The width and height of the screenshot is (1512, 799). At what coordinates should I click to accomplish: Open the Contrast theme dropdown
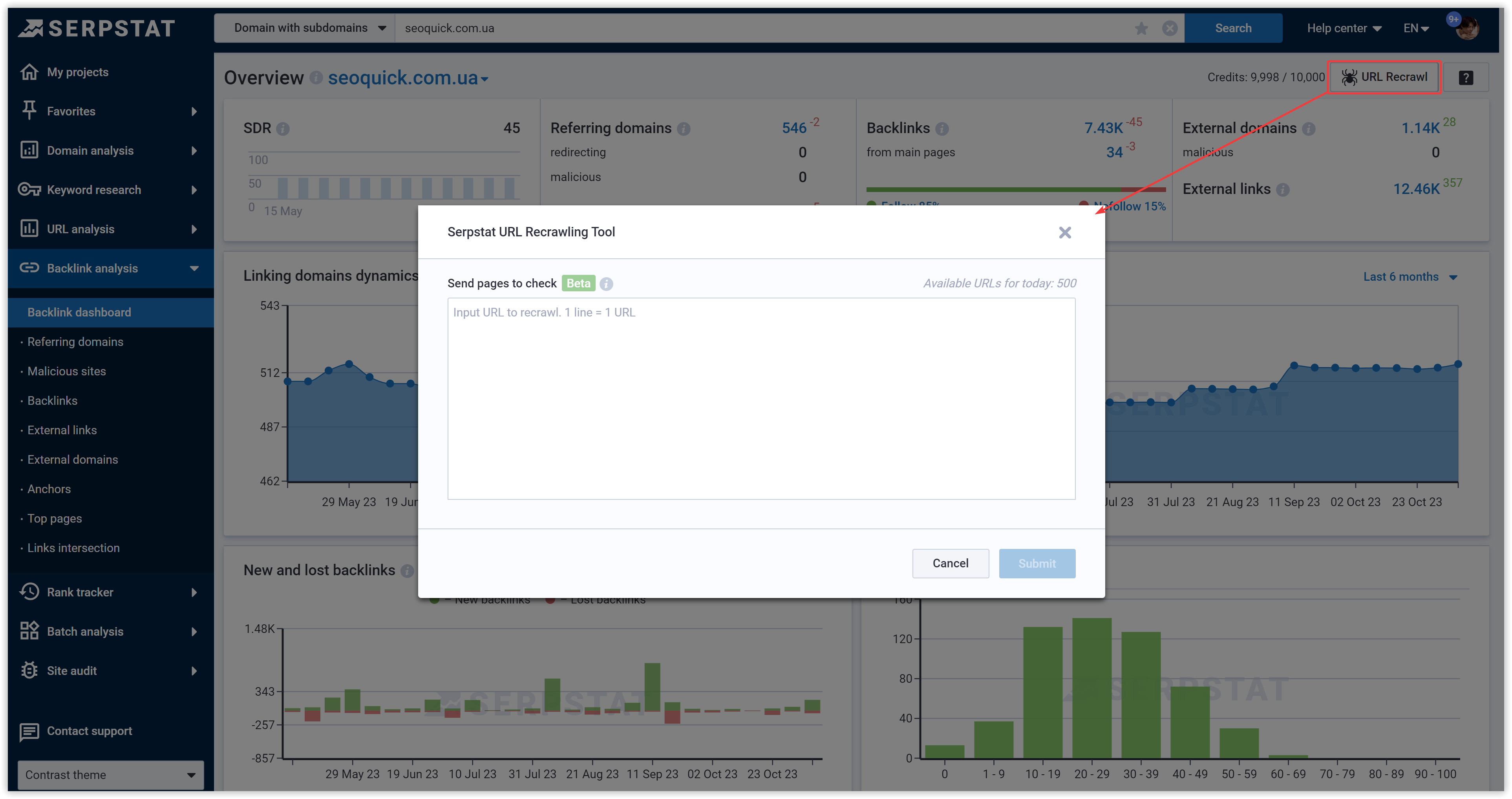pos(110,774)
